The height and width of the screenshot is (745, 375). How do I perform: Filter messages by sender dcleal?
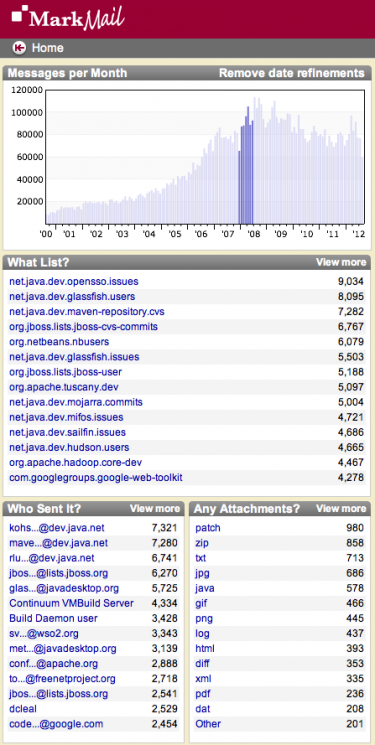pyautogui.click(x=23, y=709)
